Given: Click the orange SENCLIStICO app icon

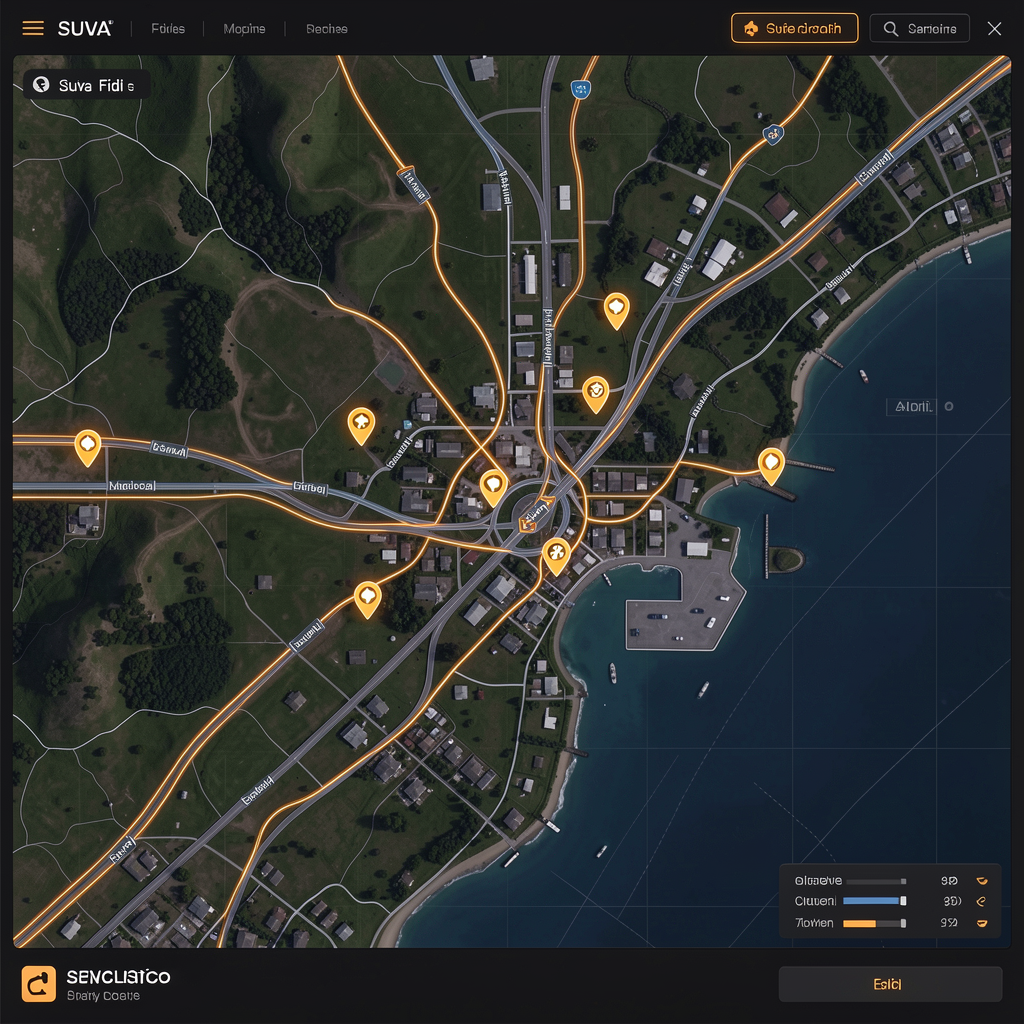Looking at the screenshot, I should coord(39,984).
